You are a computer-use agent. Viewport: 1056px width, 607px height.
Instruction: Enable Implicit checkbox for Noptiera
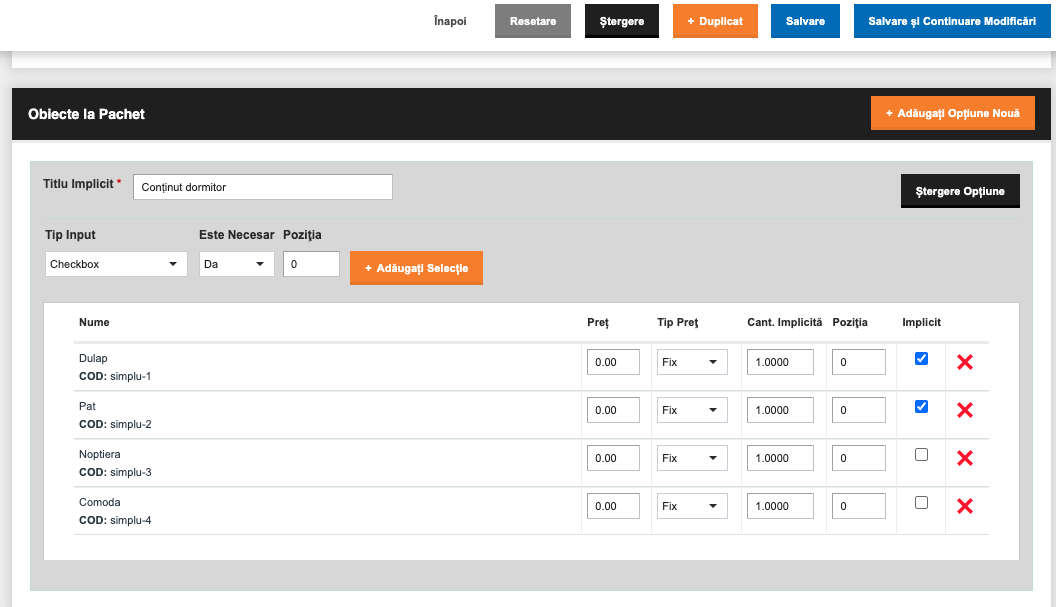(921, 455)
